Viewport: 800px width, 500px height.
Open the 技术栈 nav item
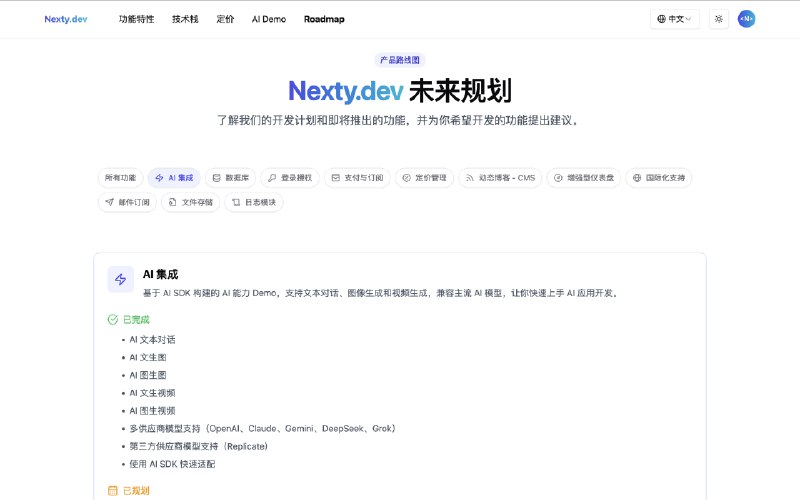click(x=185, y=19)
